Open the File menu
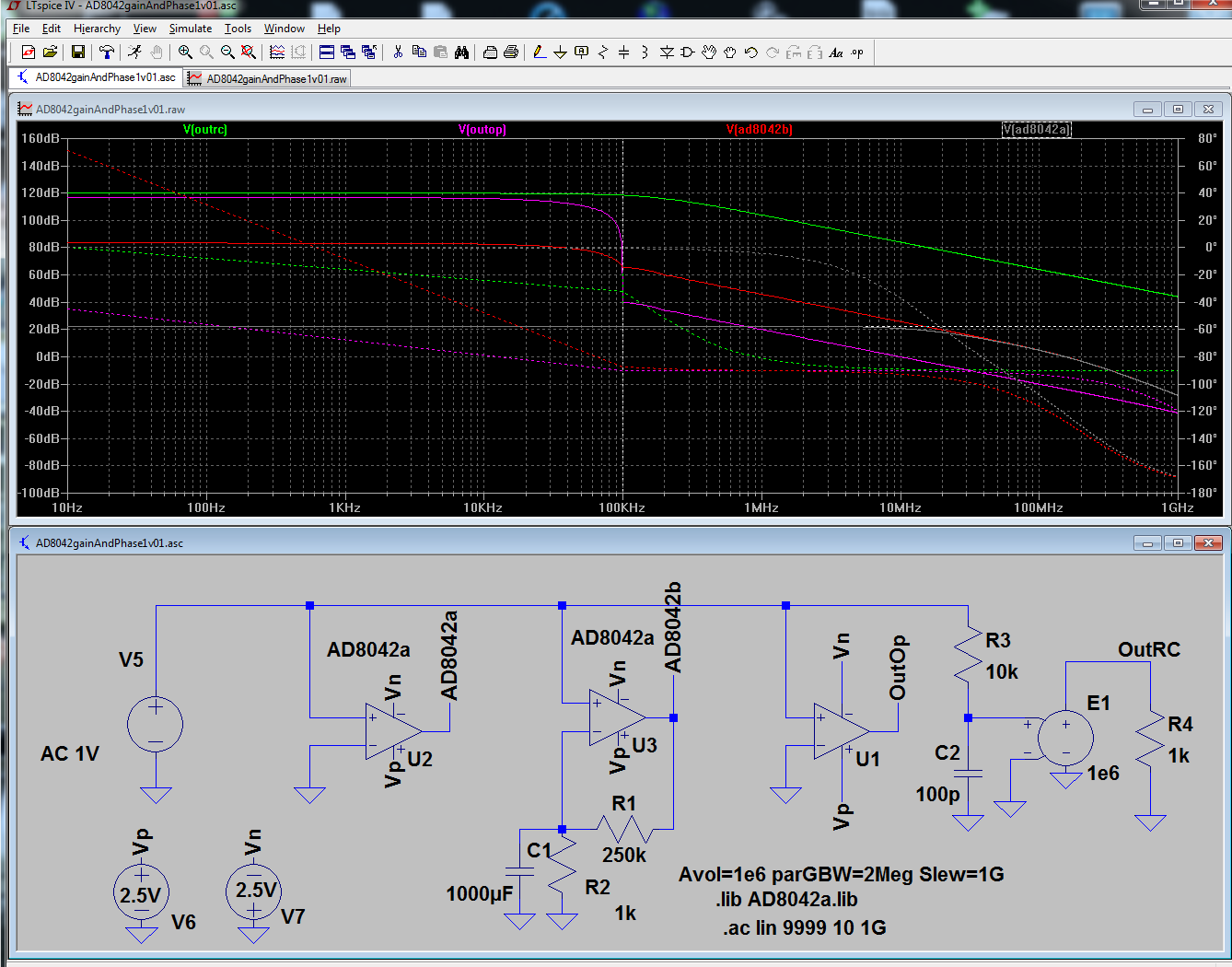Screen dimensions: 1232x967 (x=21, y=29)
